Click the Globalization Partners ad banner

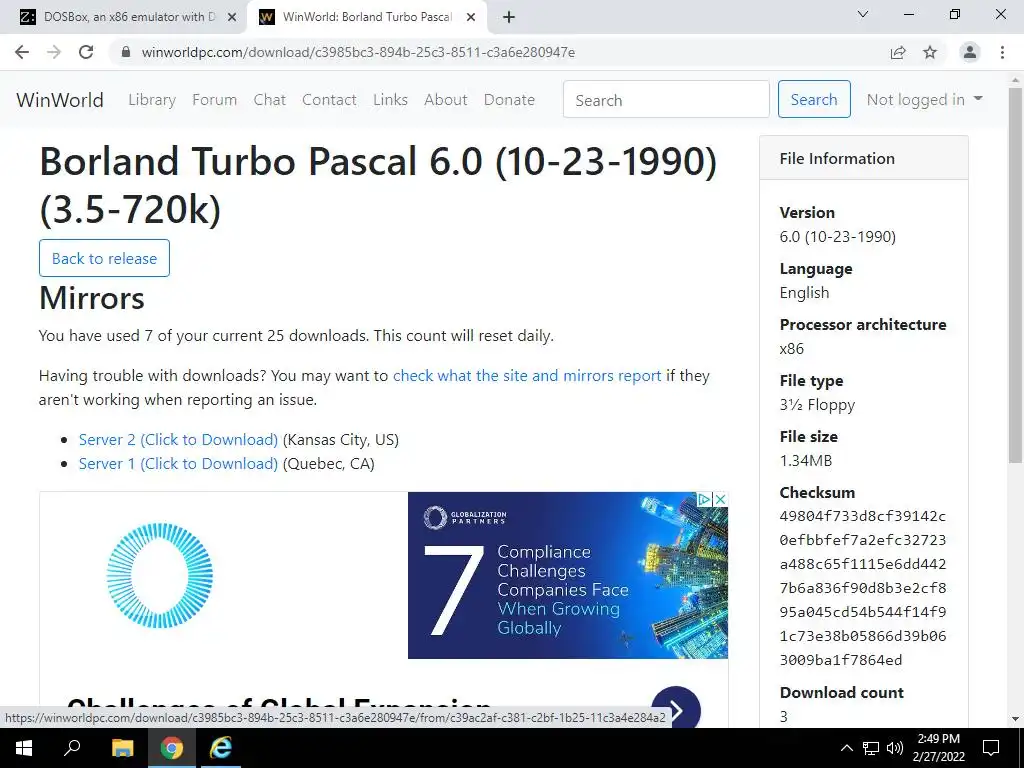click(568, 575)
